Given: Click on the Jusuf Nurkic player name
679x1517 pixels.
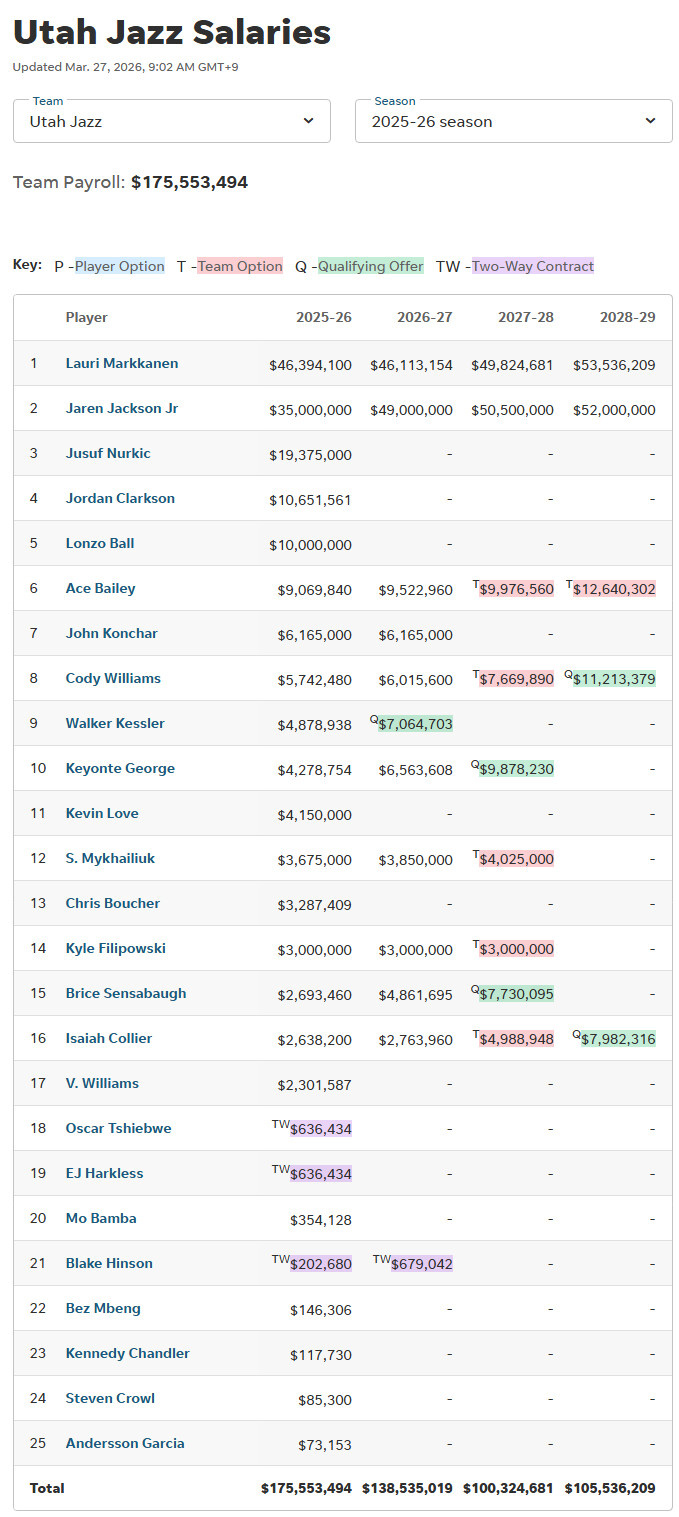Looking at the screenshot, I should coord(108,453).
